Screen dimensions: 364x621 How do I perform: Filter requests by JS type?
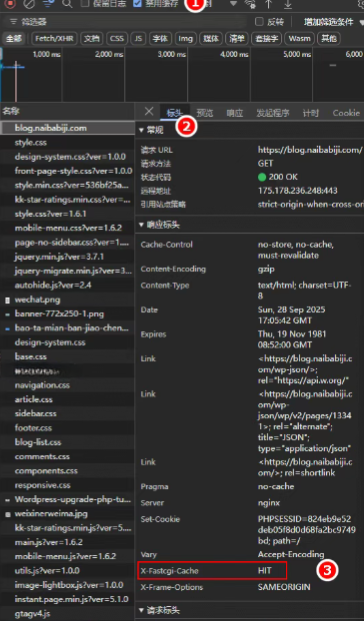[138, 38]
